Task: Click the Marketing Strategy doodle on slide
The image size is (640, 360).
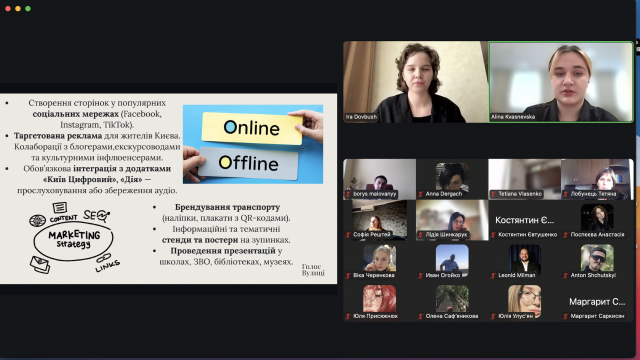Action: tap(74, 238)
